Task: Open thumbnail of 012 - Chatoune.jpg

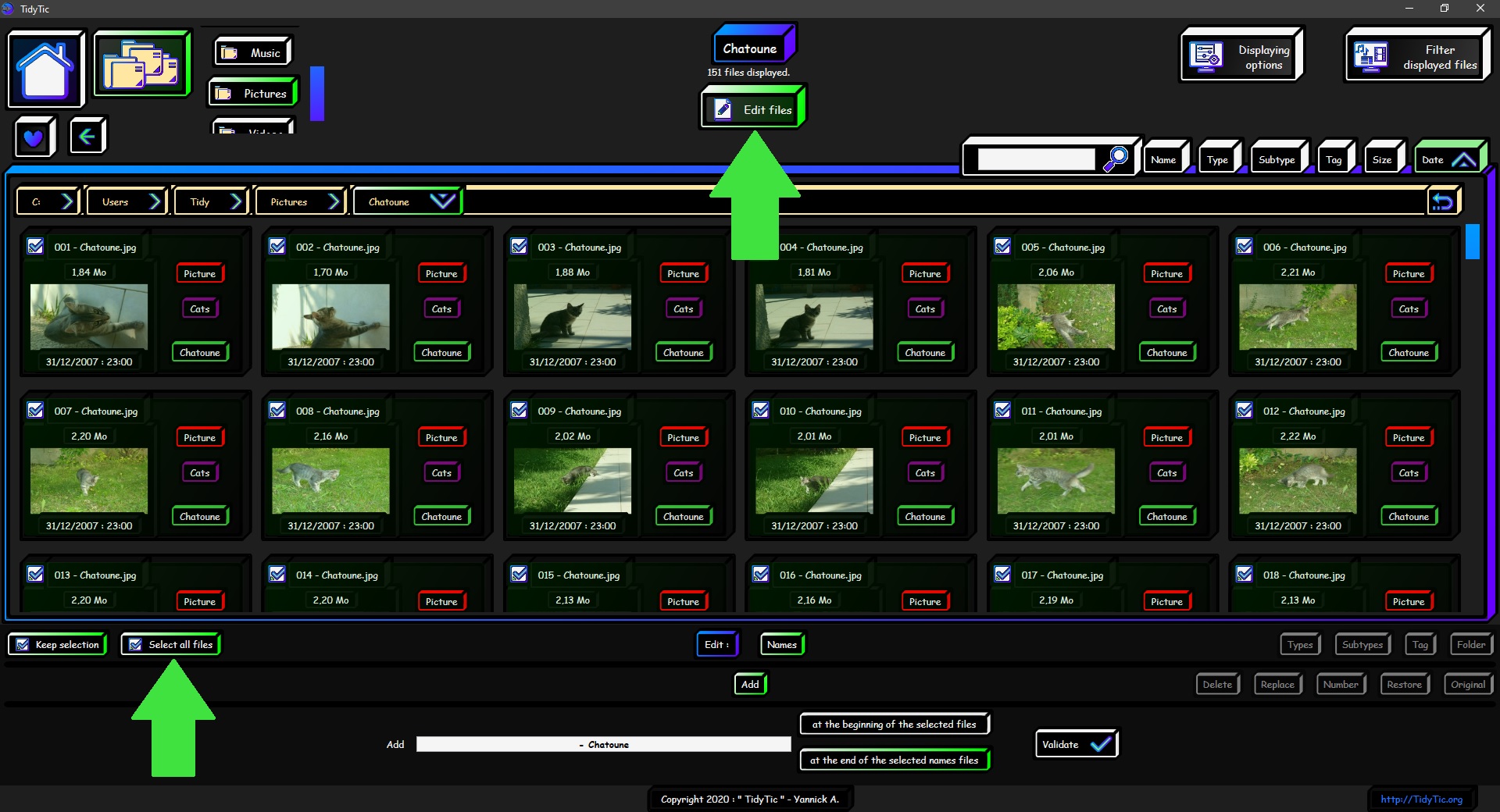Action: pyautogui.click(x=1298, y=480)
